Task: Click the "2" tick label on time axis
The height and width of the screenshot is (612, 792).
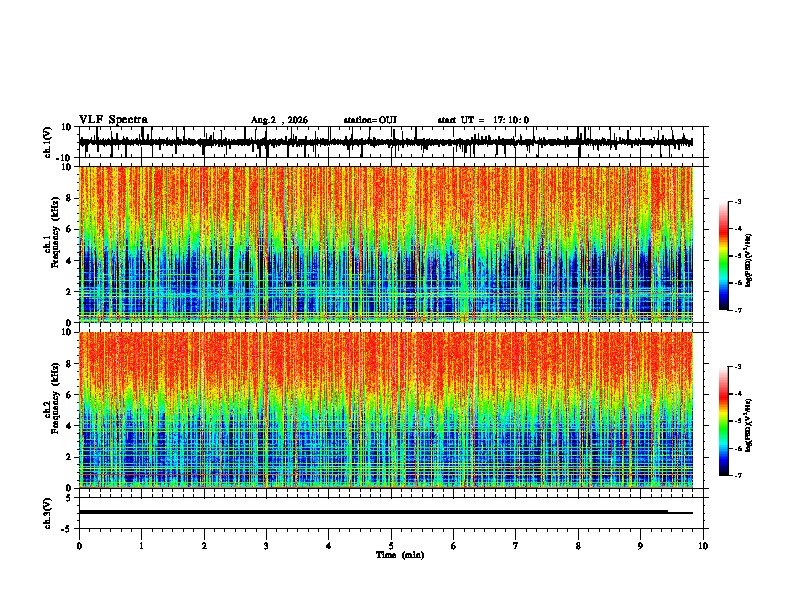Action: pos(204,546)
